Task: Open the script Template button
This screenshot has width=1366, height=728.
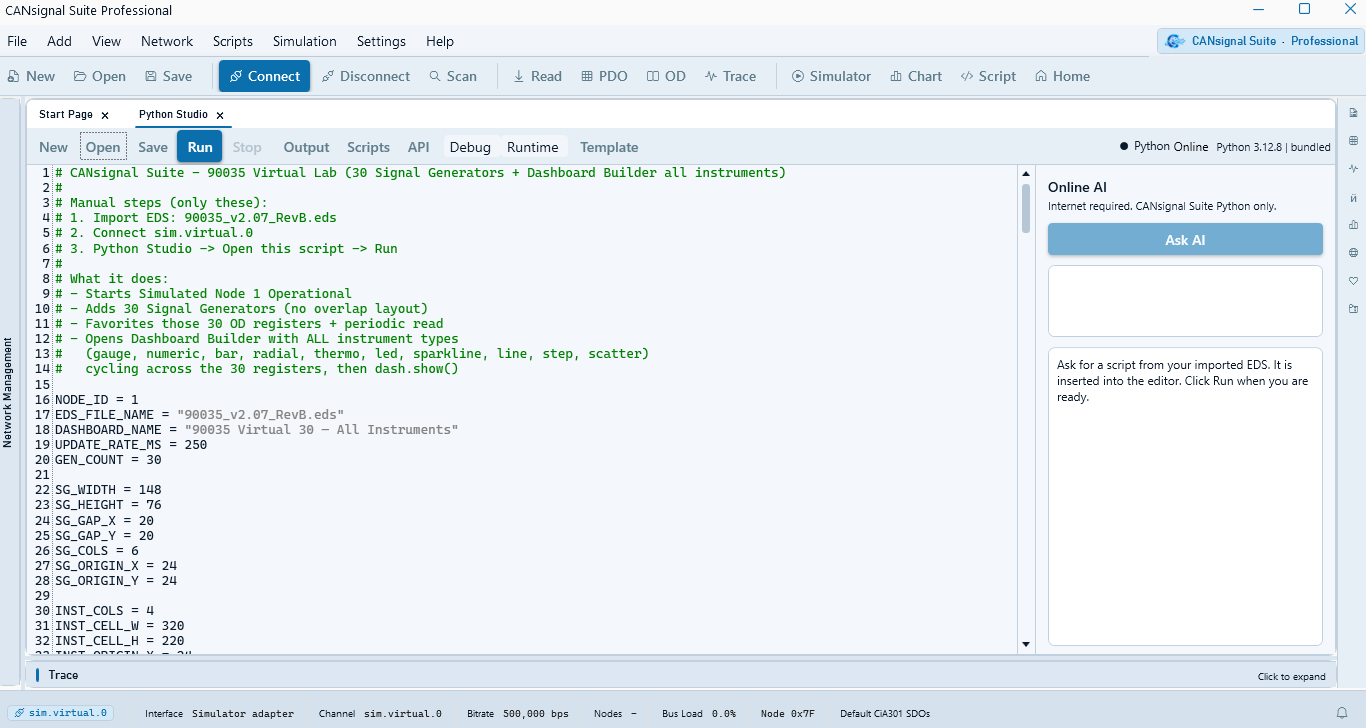Action: [609, 147]
